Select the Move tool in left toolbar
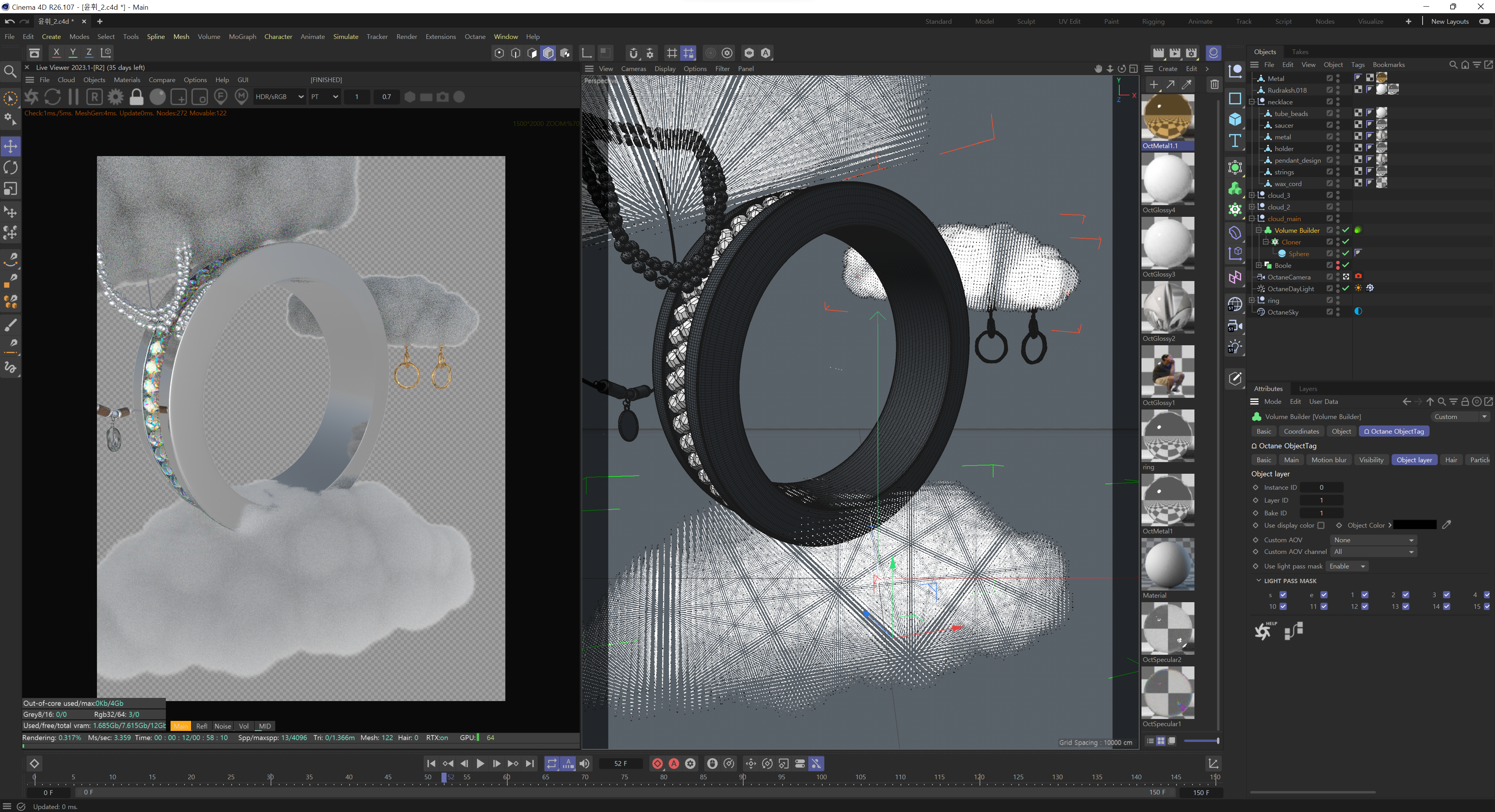This screenshot has width=1495, height=812. pyautogui.click(x=11, y=146)
